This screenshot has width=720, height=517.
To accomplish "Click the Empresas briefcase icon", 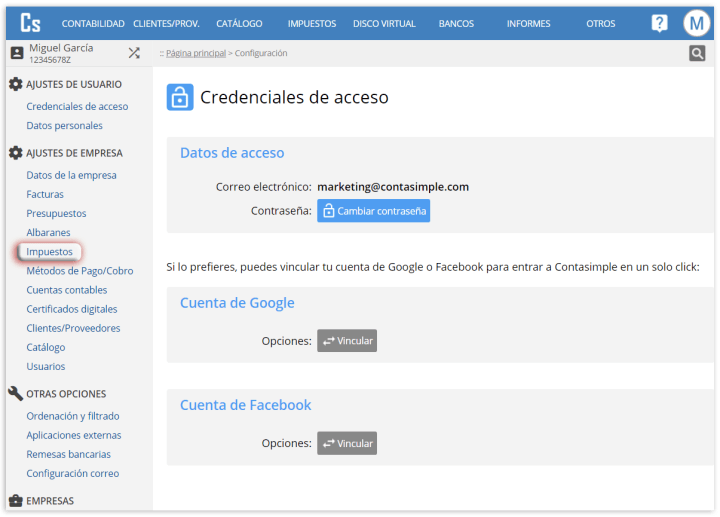I will (16, 500).
